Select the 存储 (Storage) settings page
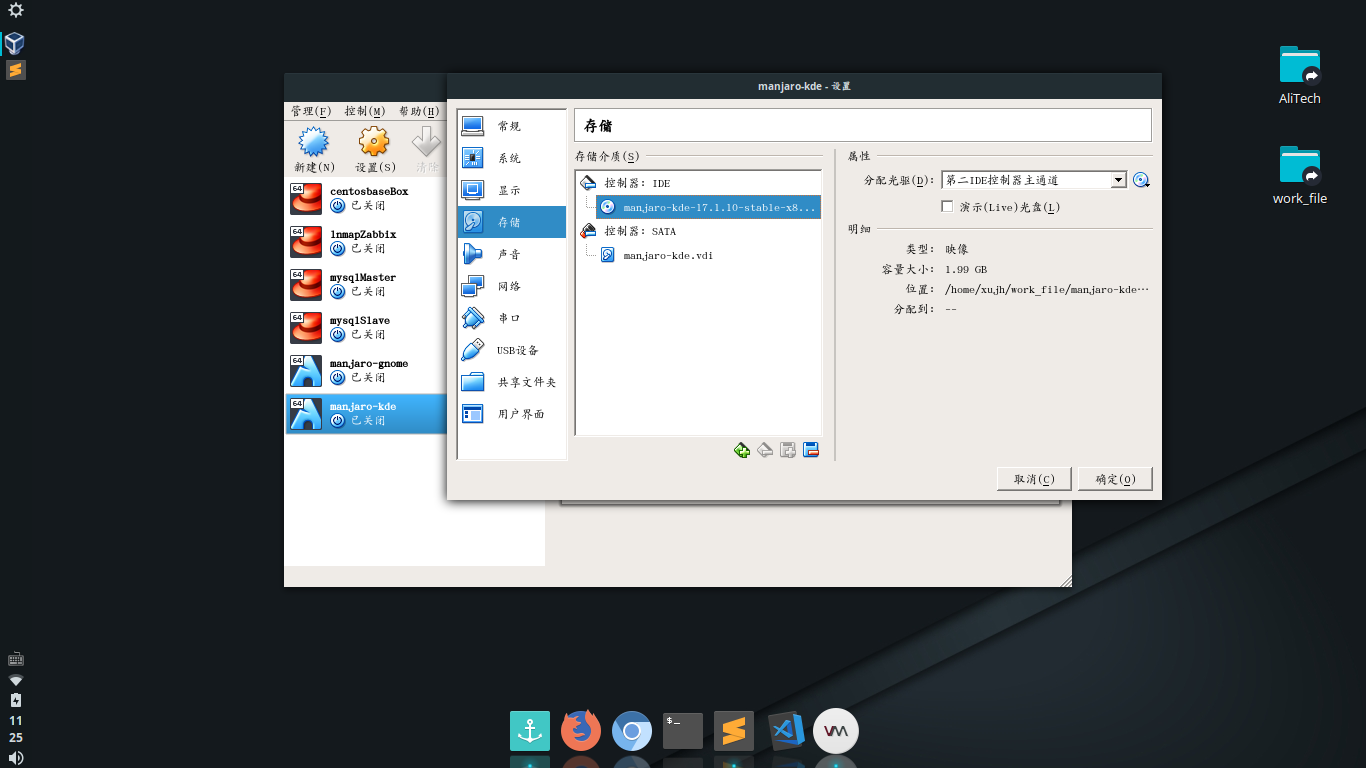Viewport: 1366px width, 768px height. point(511,222)
